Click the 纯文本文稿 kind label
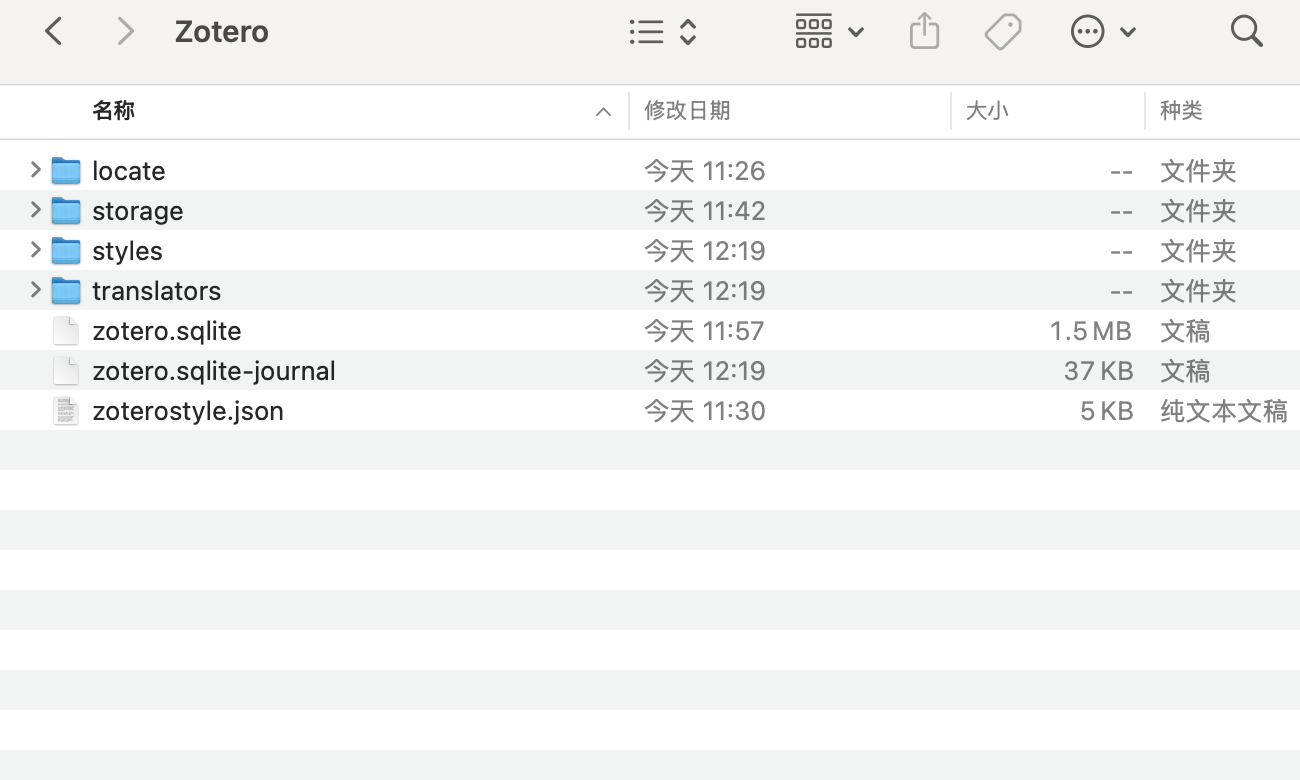The height and width of the screenshot is (780, 1300). 1224,411
